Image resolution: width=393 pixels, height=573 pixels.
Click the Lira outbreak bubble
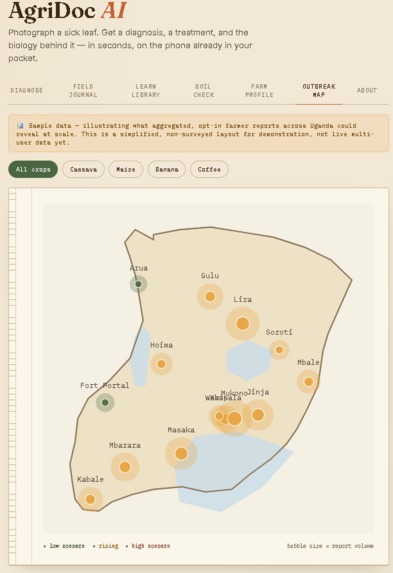pos(242,323)
